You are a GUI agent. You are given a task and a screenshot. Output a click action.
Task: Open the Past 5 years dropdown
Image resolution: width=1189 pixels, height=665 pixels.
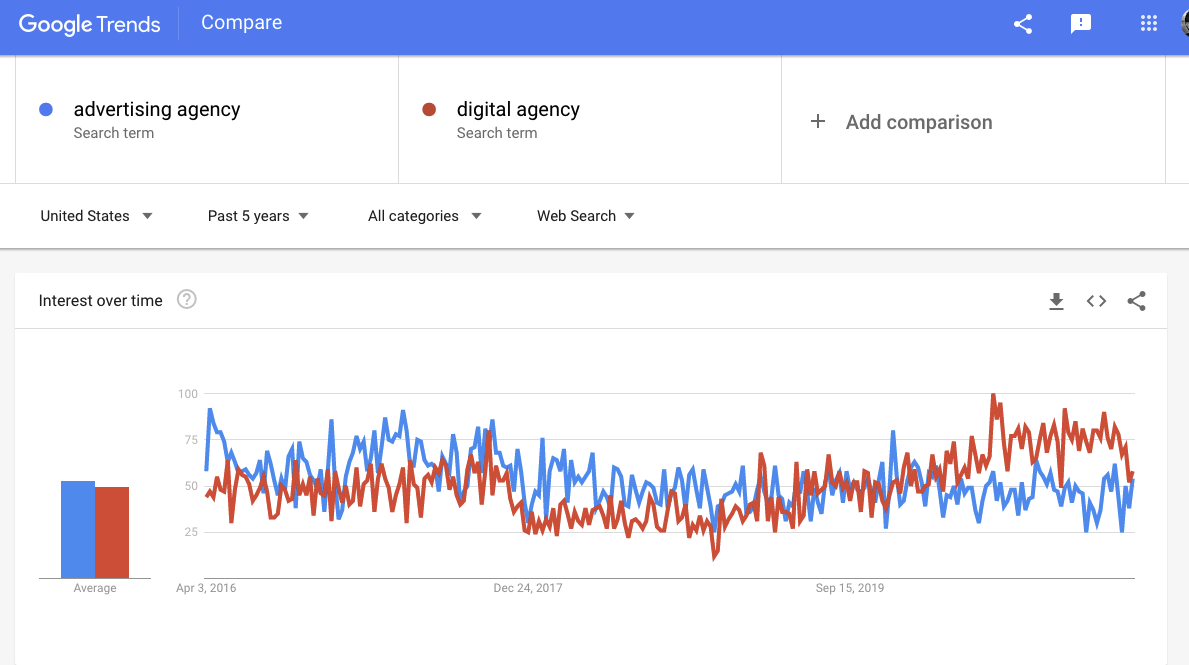pyautogui.click(x=258, y=216)
